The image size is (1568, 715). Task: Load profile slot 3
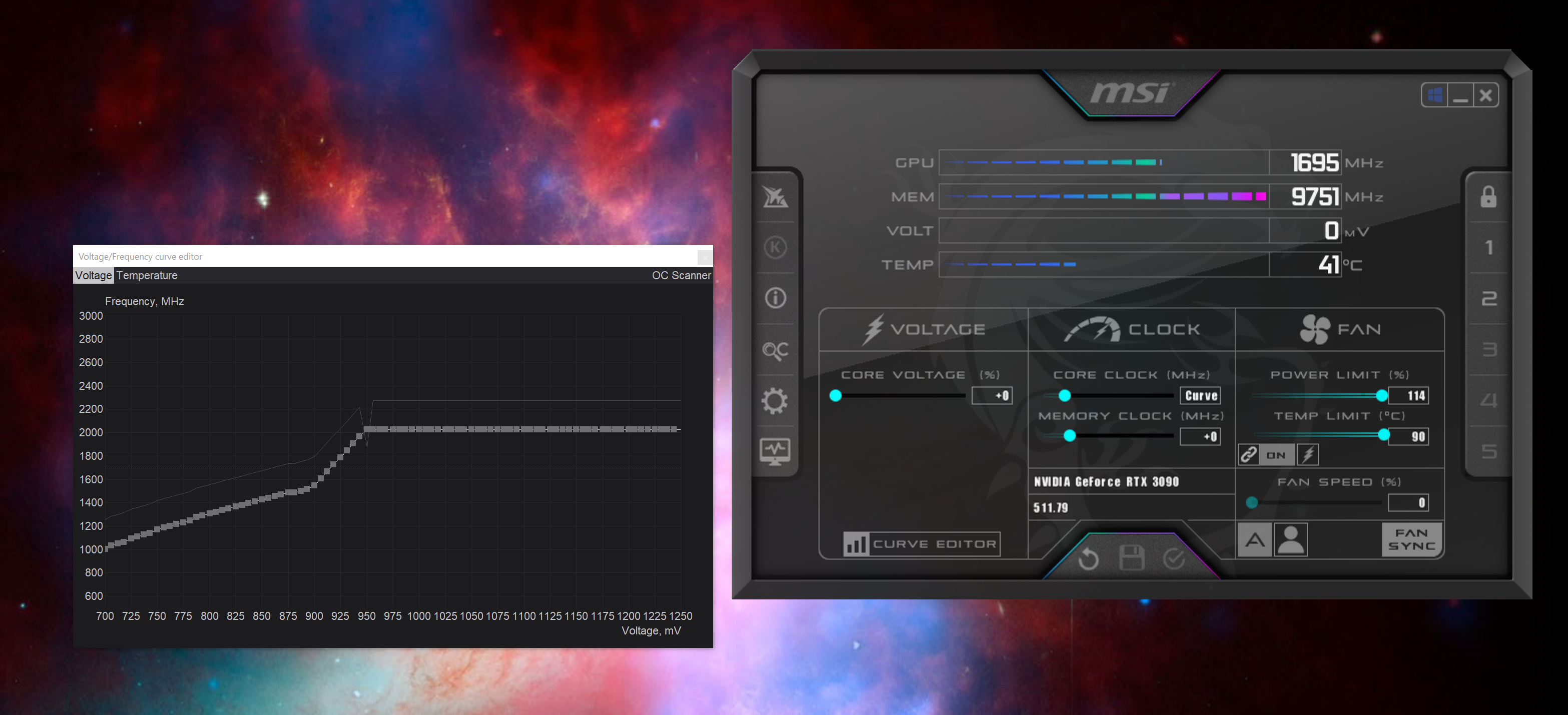pos(1489,350)
